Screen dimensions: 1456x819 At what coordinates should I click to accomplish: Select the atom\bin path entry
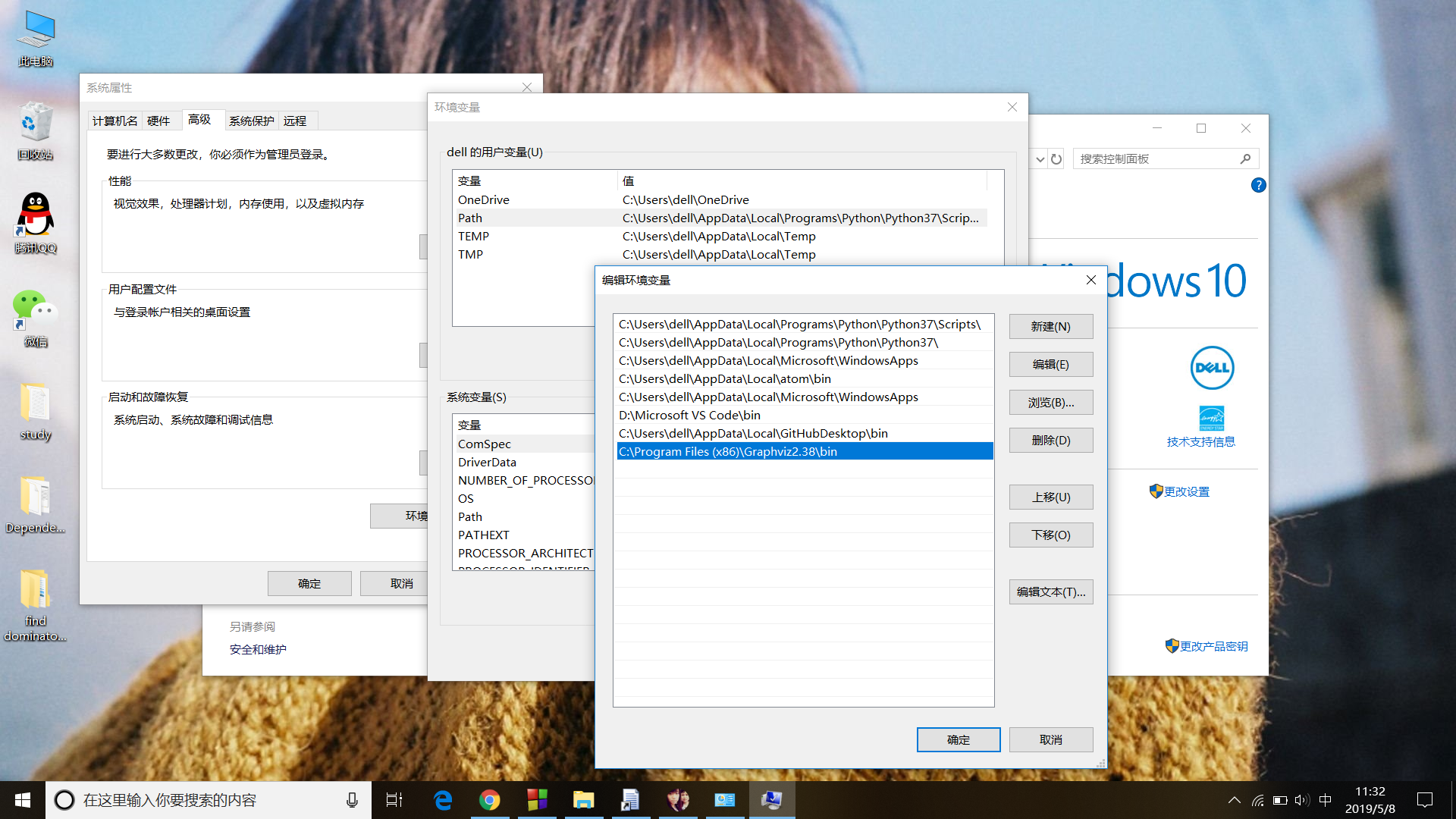pyautogui.click(x=804, y=378)
